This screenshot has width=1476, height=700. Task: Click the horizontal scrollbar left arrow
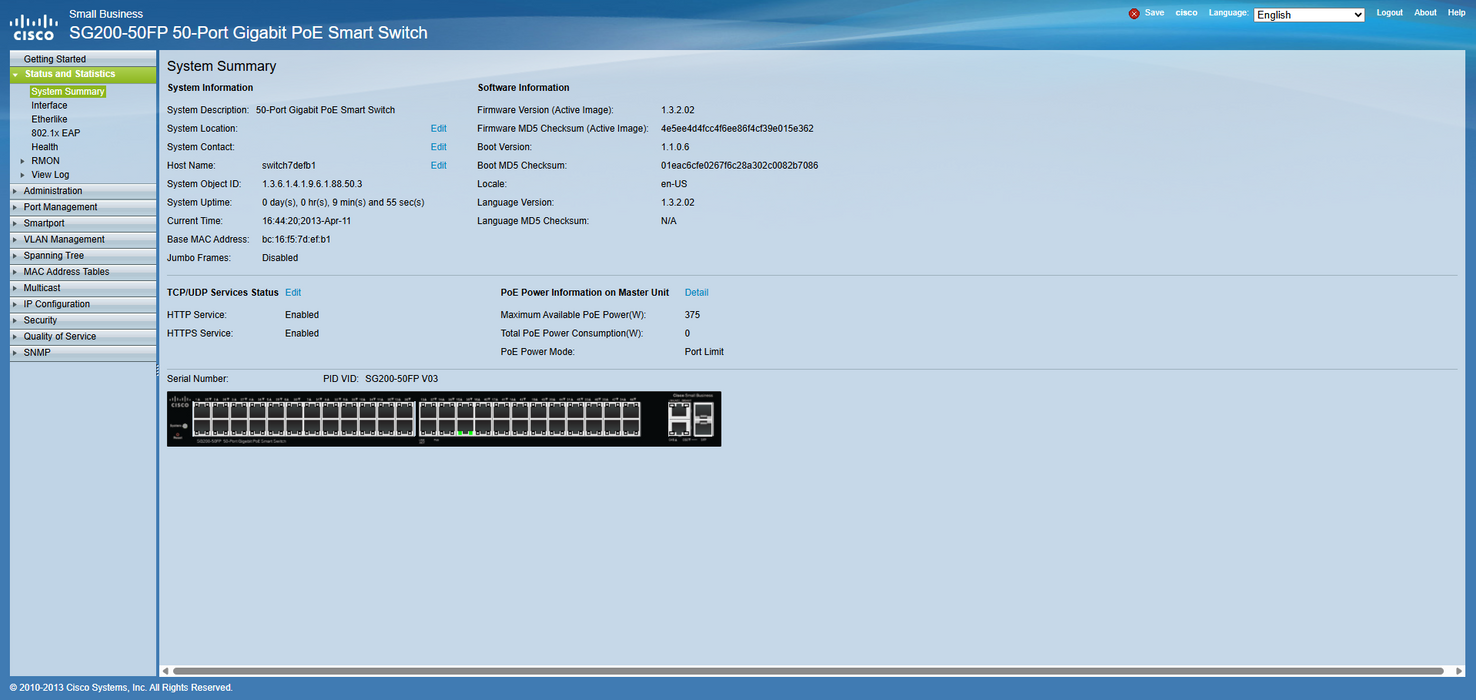[x=165, y=671]
